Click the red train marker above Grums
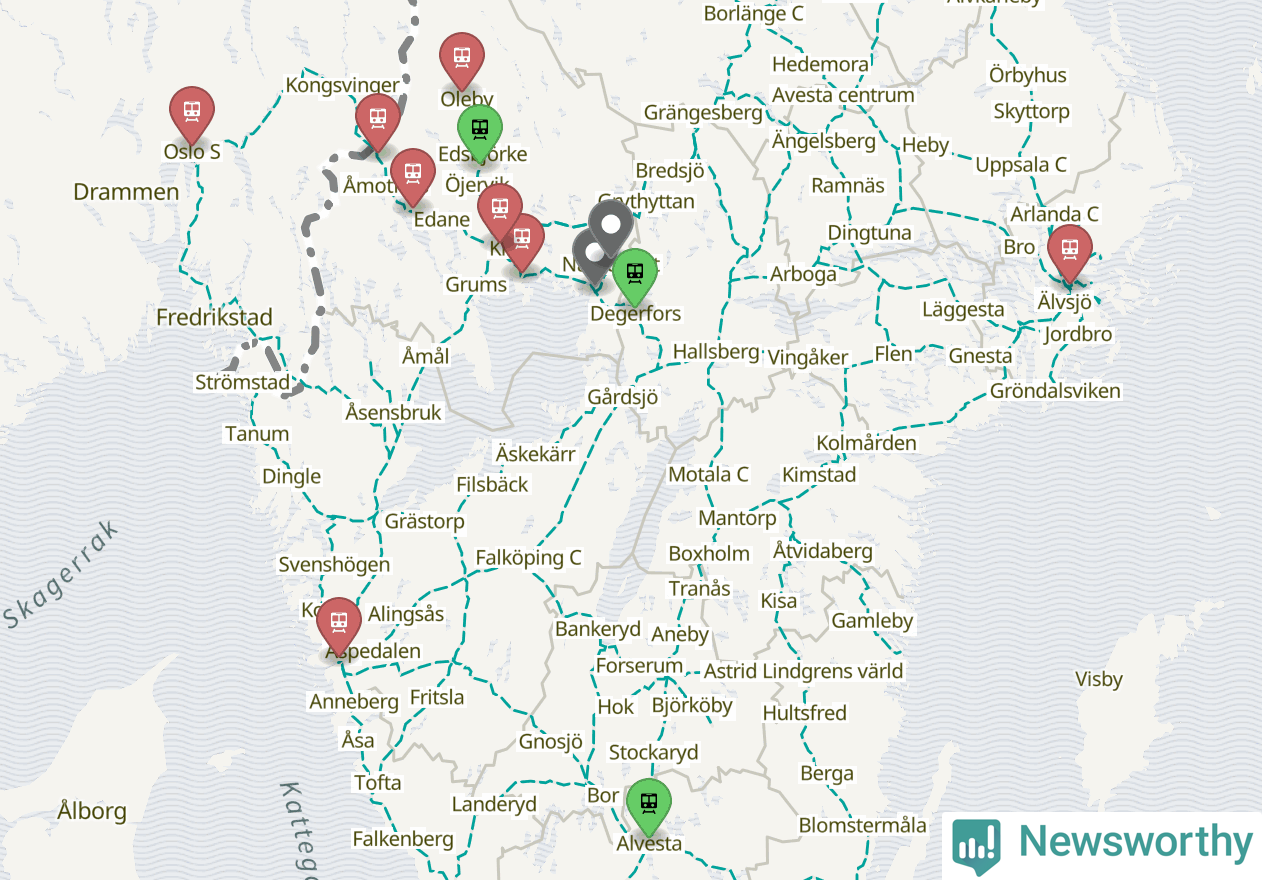1262x880 pixels. (x=522, y=241)
